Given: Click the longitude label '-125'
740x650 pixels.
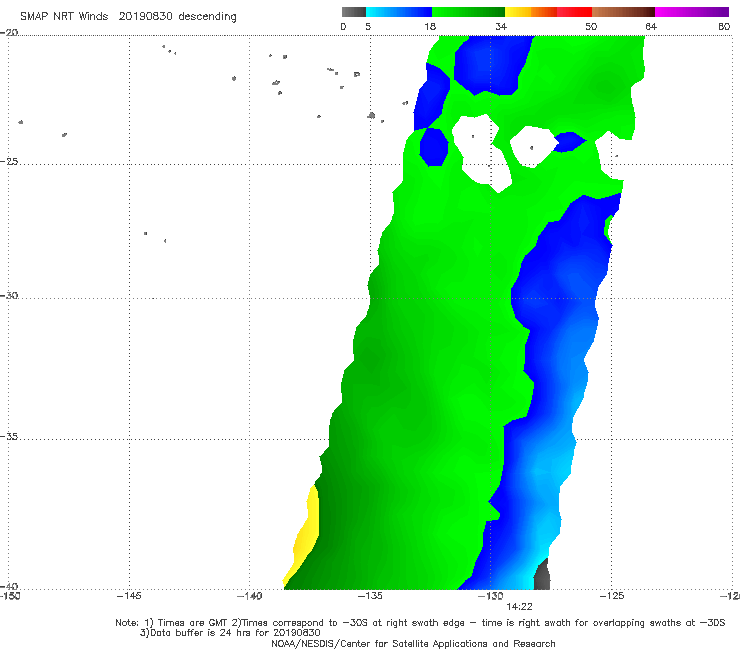Looking at the screenshot, I should tap(611, 596).
